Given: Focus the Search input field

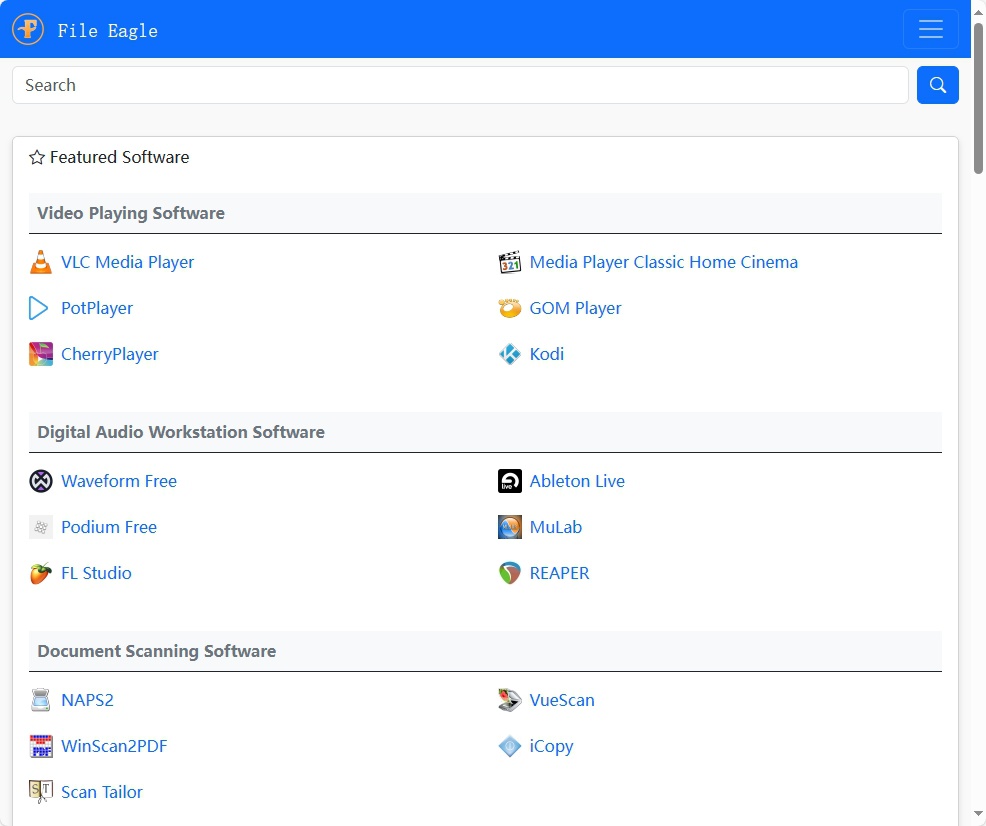Looking at the screenshot, I should tap(460, 85).
